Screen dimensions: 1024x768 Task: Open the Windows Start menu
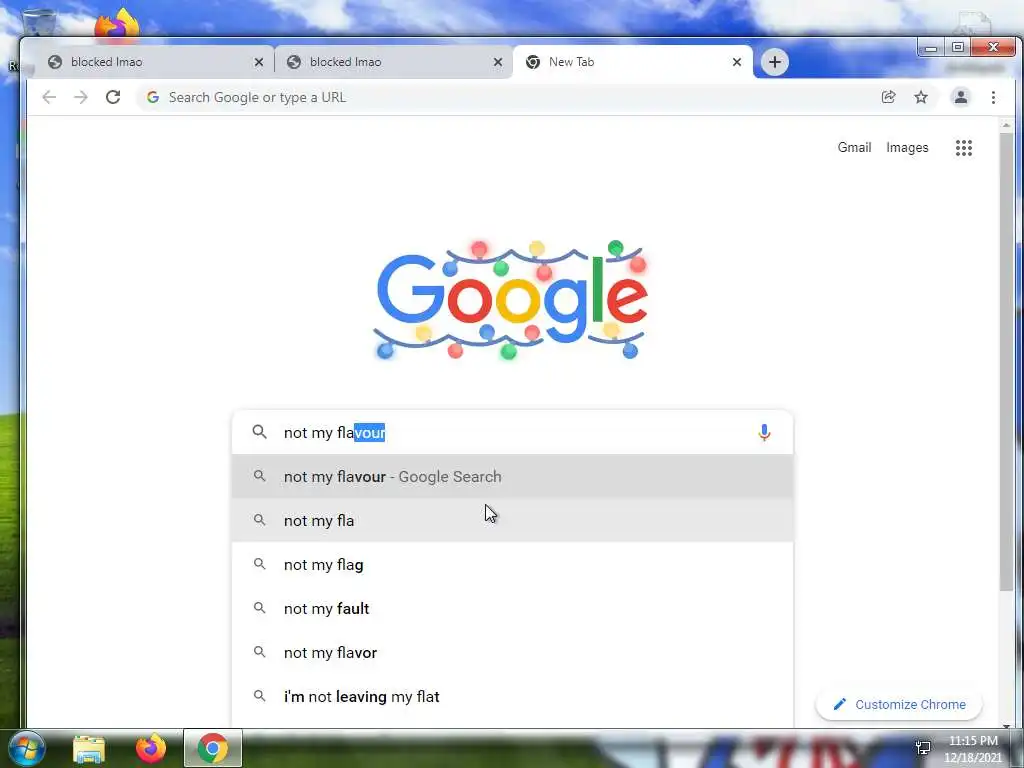coord(26,748)
